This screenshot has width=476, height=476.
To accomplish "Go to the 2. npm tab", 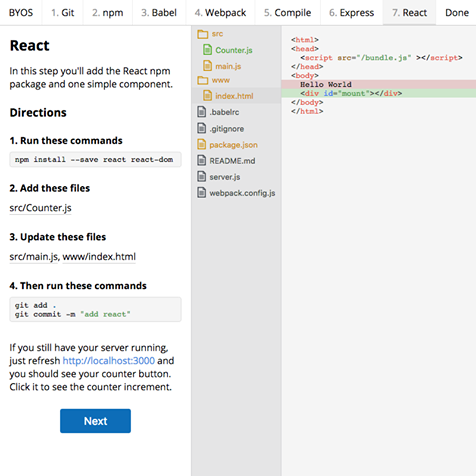I will click(x=108, y=13).
